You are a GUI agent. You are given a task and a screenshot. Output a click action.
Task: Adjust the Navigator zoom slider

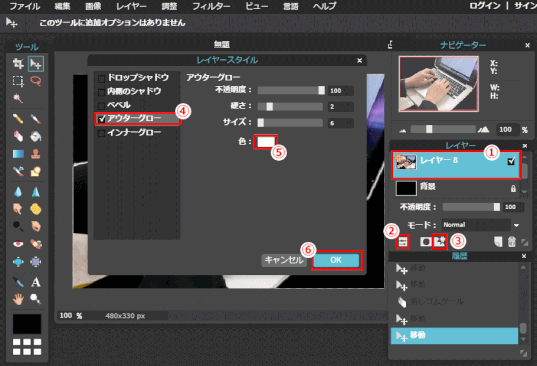443,129
